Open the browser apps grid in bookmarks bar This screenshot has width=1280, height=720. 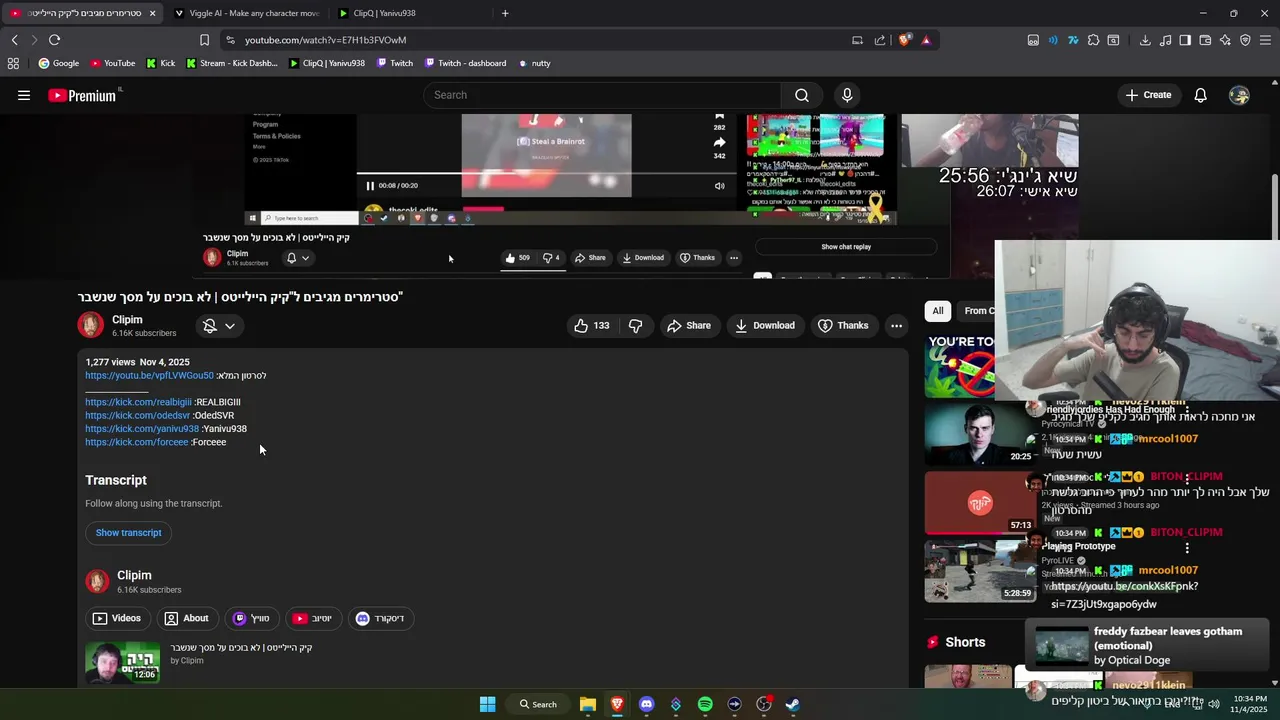[x=13, y=63]
